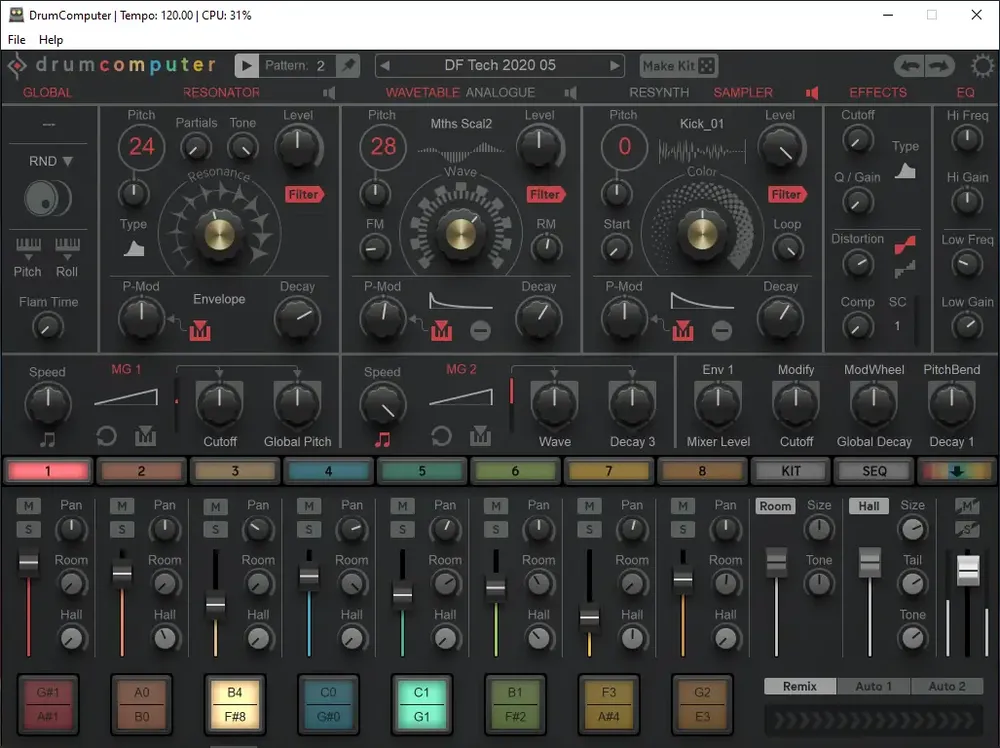Redo with the right curved arrow
1000x748 pixels.
click(x=939, y=66)
